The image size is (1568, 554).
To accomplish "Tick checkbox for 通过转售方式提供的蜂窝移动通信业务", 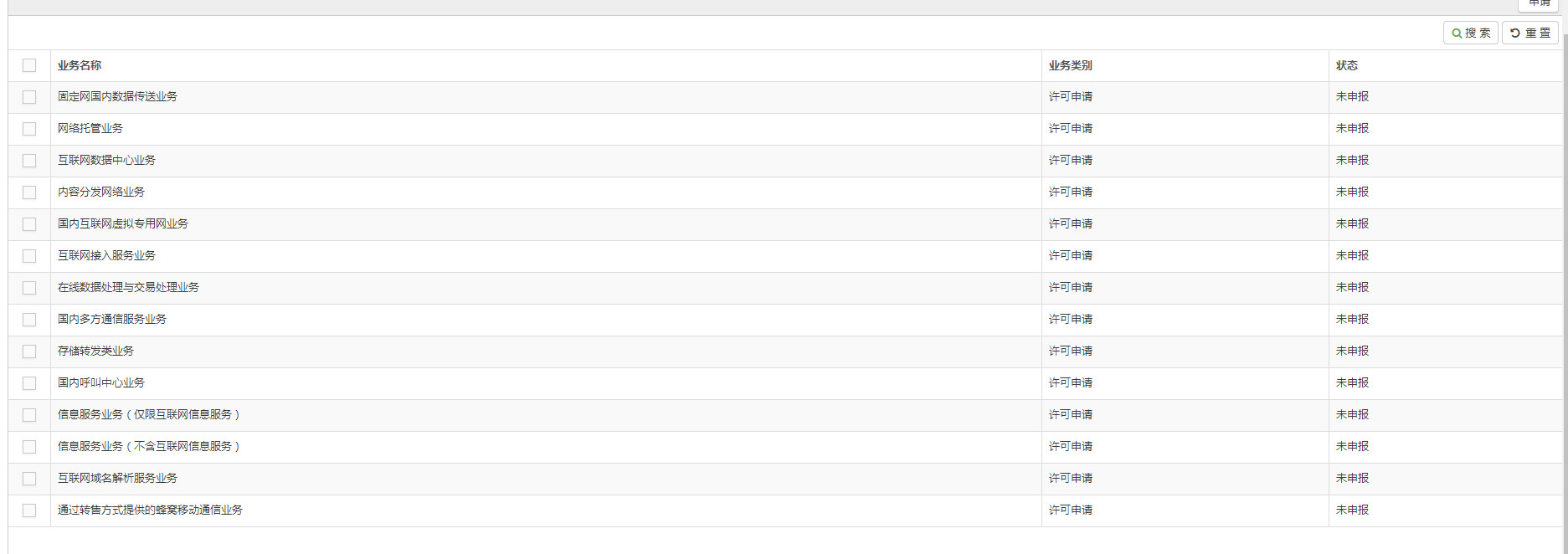I will (x=29, y=510).
